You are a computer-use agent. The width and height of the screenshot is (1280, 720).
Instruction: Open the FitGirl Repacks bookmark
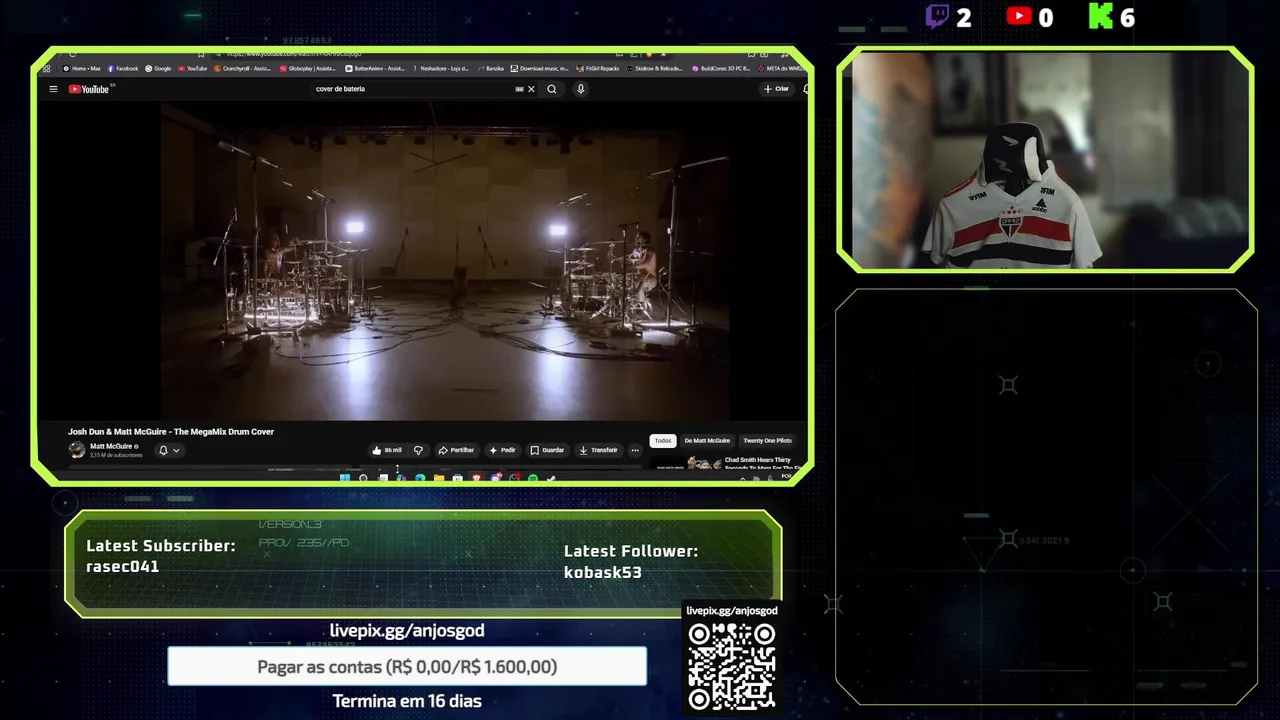[x=598, y=68]
